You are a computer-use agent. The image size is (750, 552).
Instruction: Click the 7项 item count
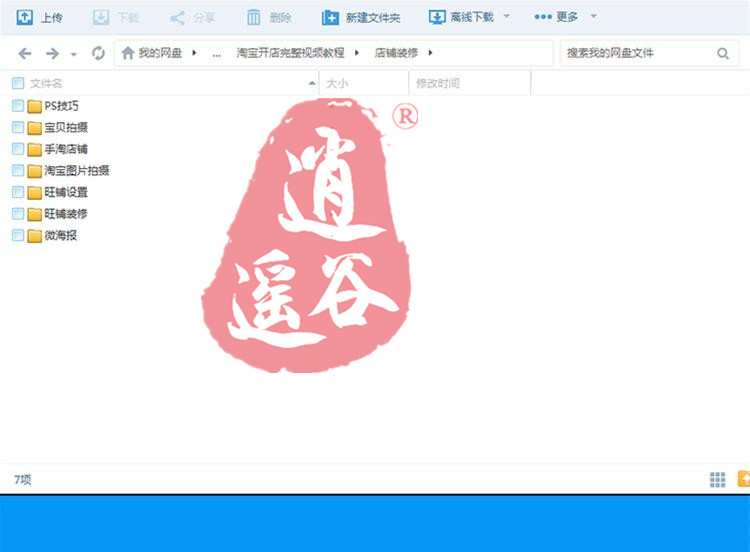click(22, 480)
